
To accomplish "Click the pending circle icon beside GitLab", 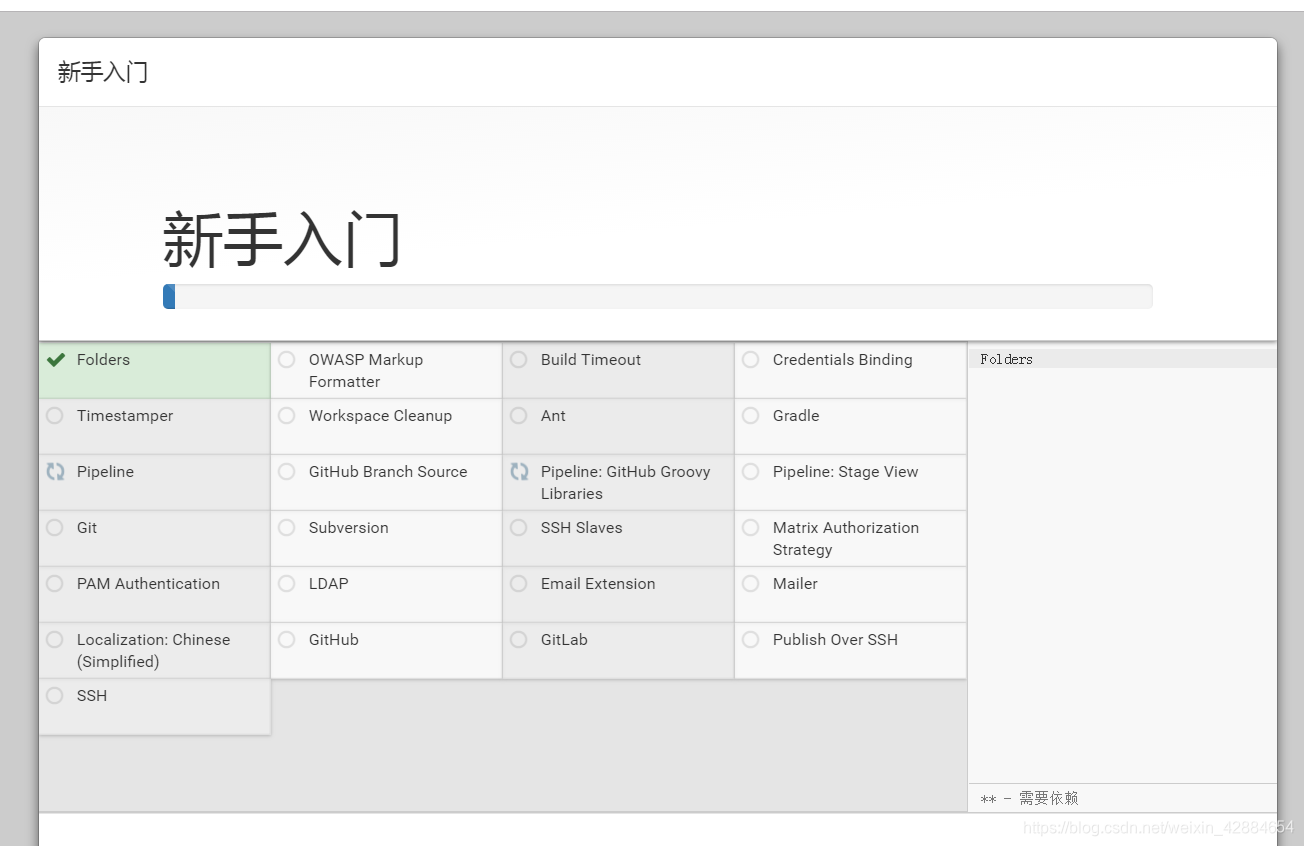I will pos(519,640).
